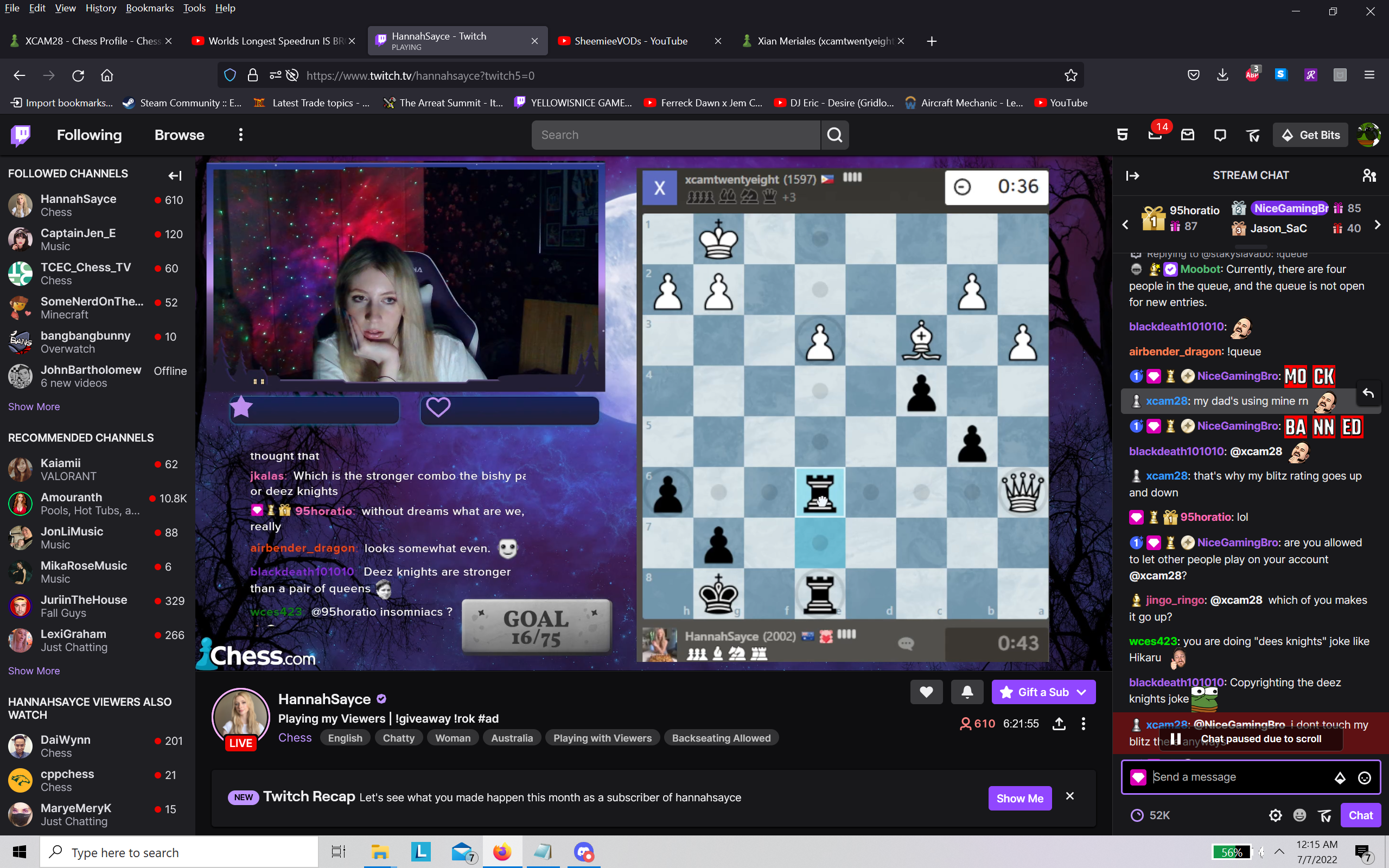
Task: Open the Chess category link
Action: click(x=295, y=738)
